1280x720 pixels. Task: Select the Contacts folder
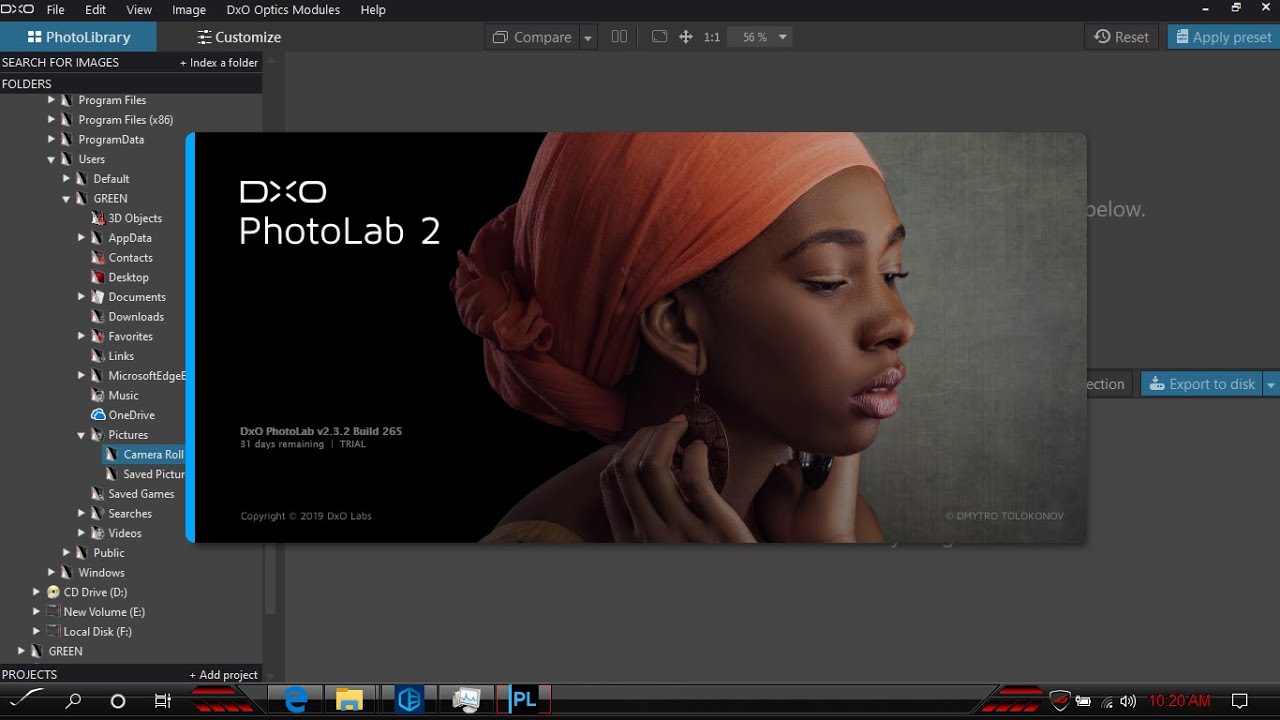130,258
